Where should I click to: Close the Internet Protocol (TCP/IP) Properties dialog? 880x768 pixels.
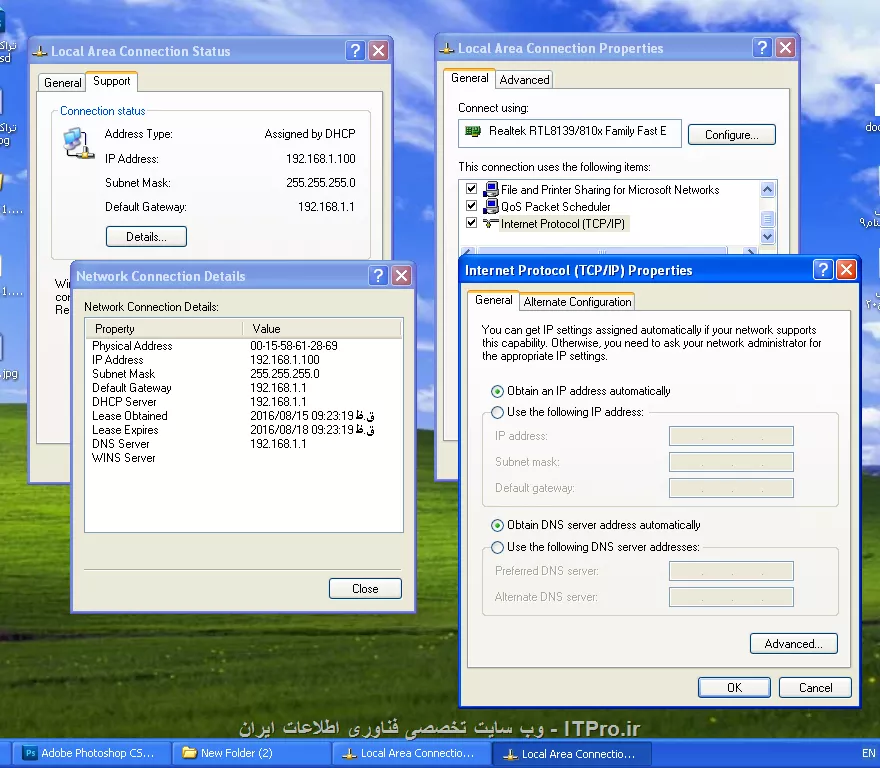click(846, 270)
